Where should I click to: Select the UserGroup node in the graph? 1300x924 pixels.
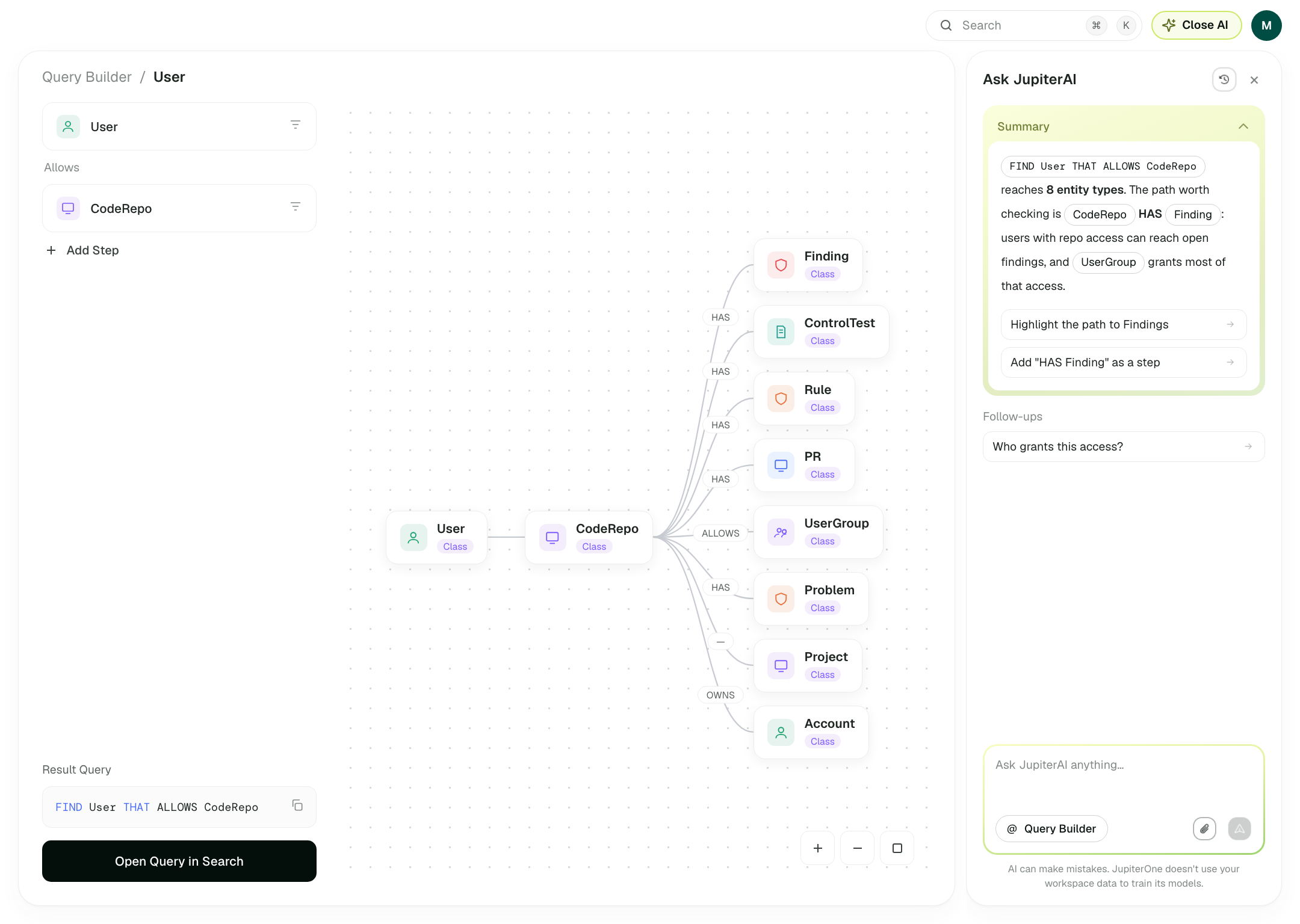click(x=819, y=532)
